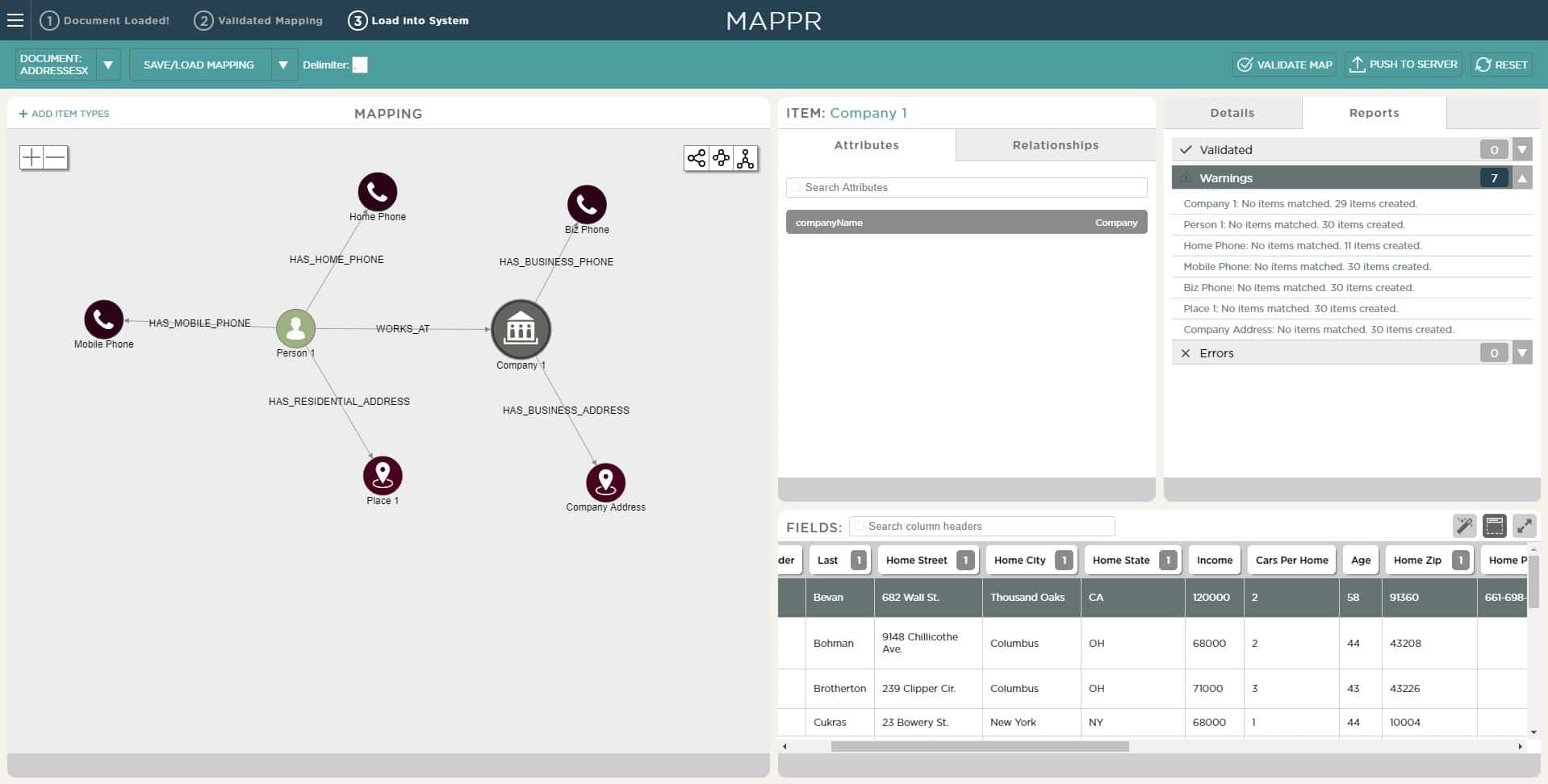The height and width of the screenshot is (784, 1548).
Task: Reset the mapping
Action: 1501,65
